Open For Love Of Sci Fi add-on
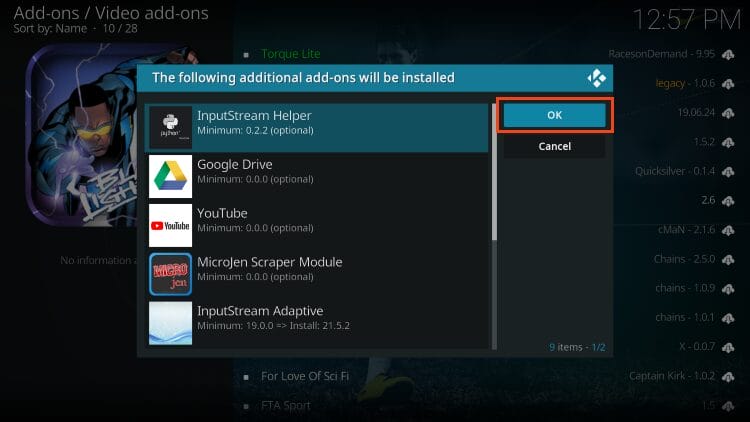Screen dimensions: 750x422 point(305,376)
